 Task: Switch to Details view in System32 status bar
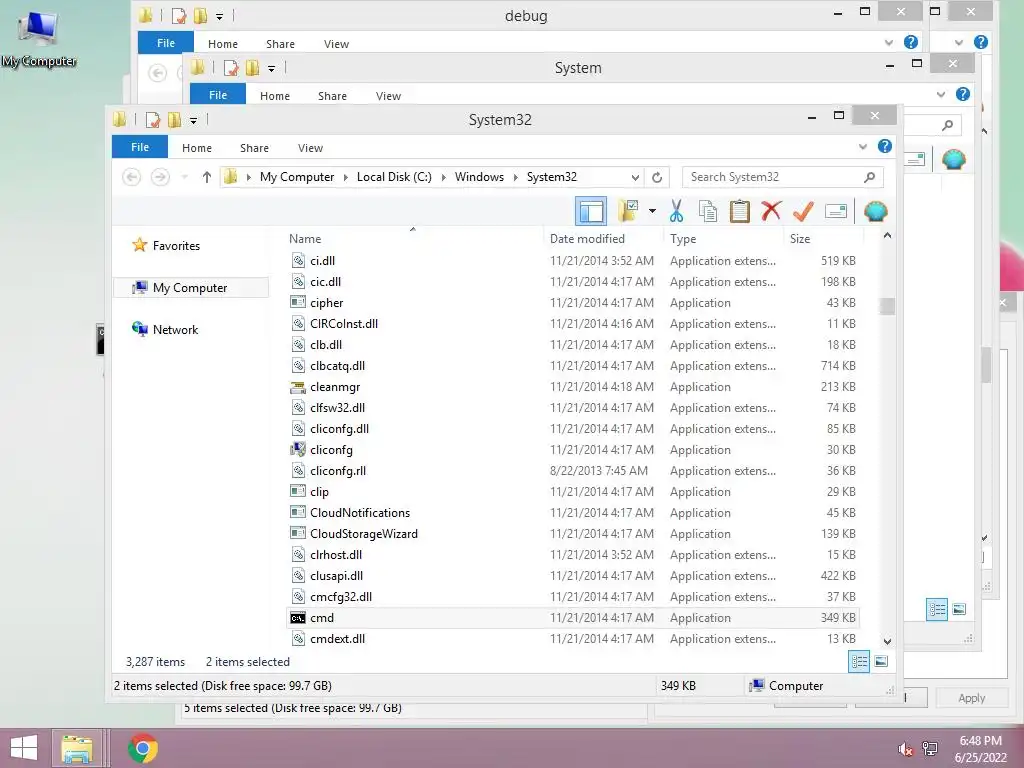click(859, 662)
